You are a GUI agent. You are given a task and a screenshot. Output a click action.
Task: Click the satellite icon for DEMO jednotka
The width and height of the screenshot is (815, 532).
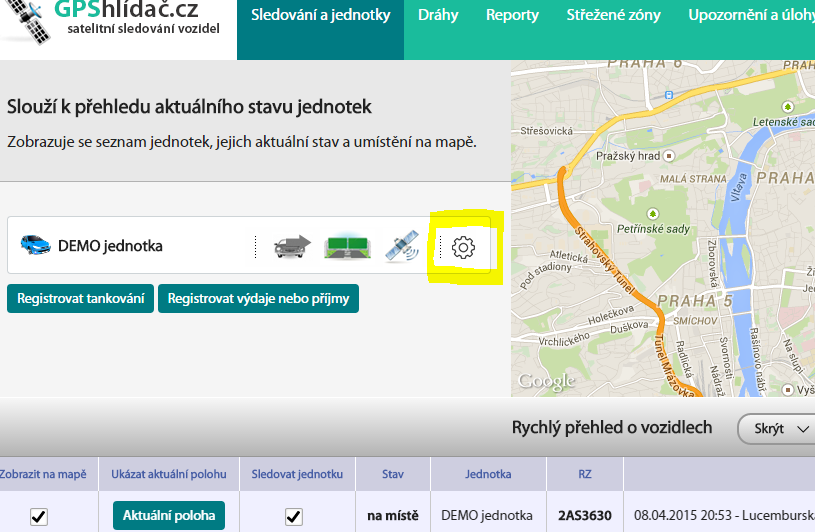(403, 246)
